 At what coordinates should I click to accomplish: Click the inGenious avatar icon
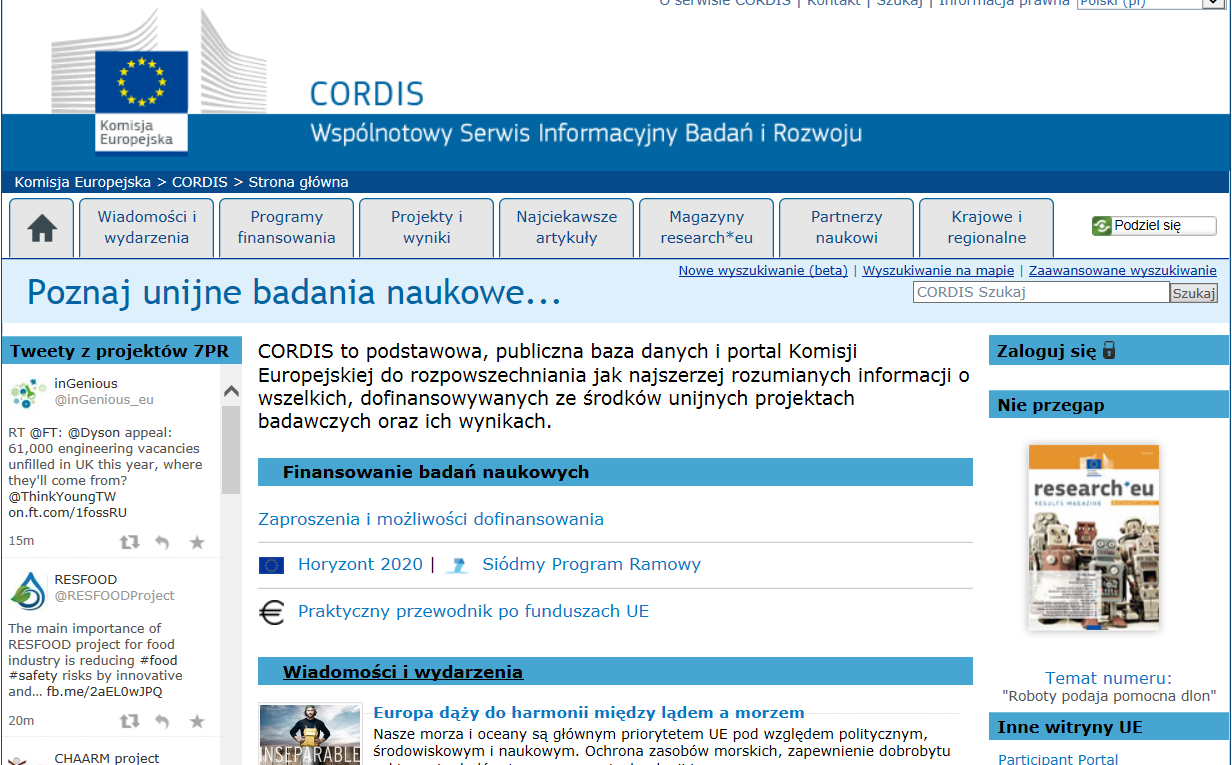pos(28,392)
